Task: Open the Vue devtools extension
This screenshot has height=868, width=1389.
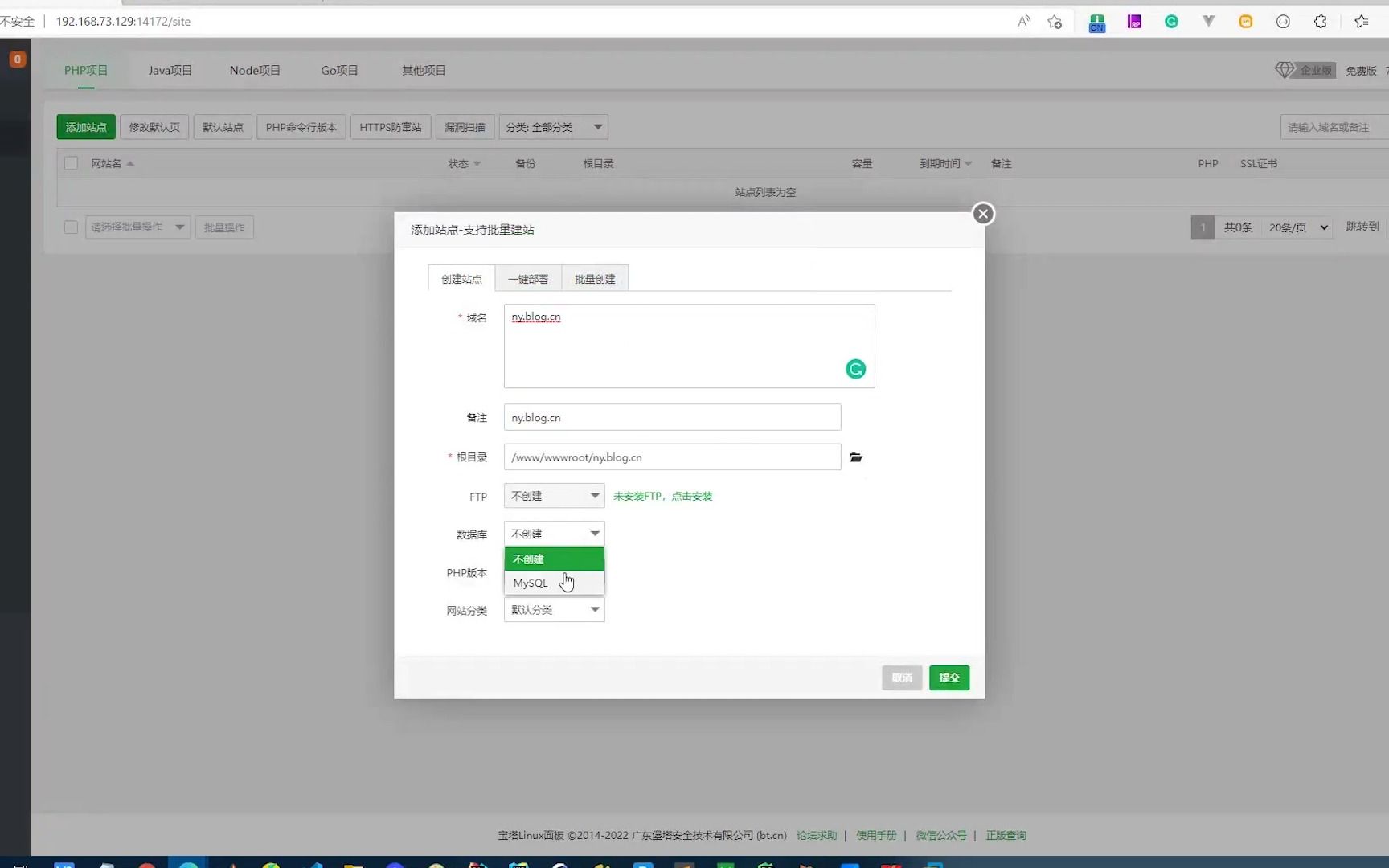Action: pyautogui.click(x=1209, y=22)
